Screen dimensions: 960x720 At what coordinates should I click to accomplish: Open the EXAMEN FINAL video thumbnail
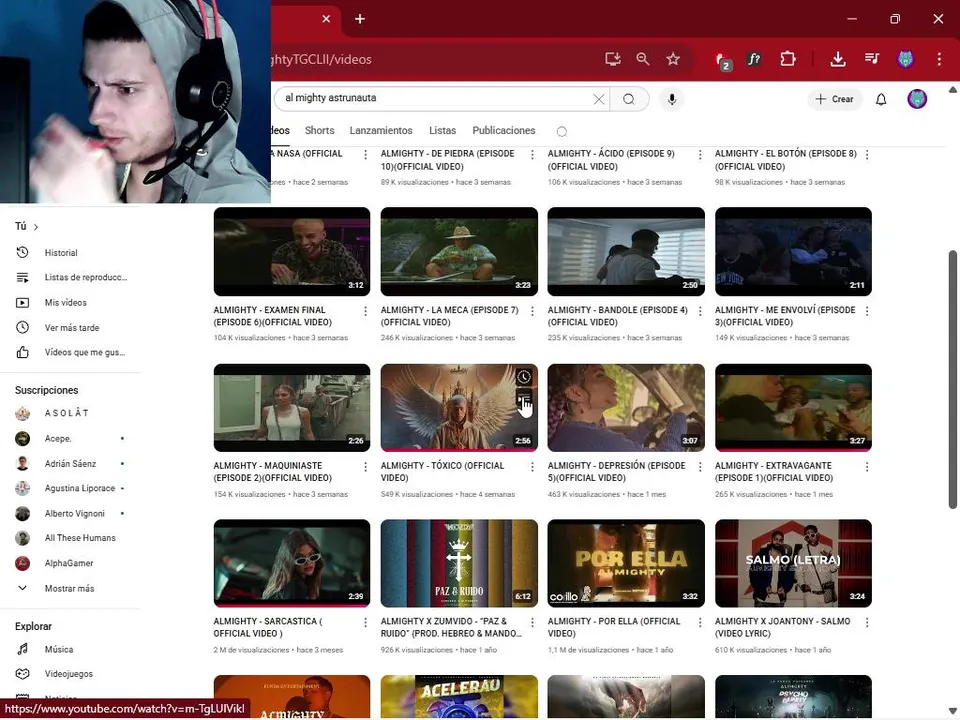tap(292, 251)
